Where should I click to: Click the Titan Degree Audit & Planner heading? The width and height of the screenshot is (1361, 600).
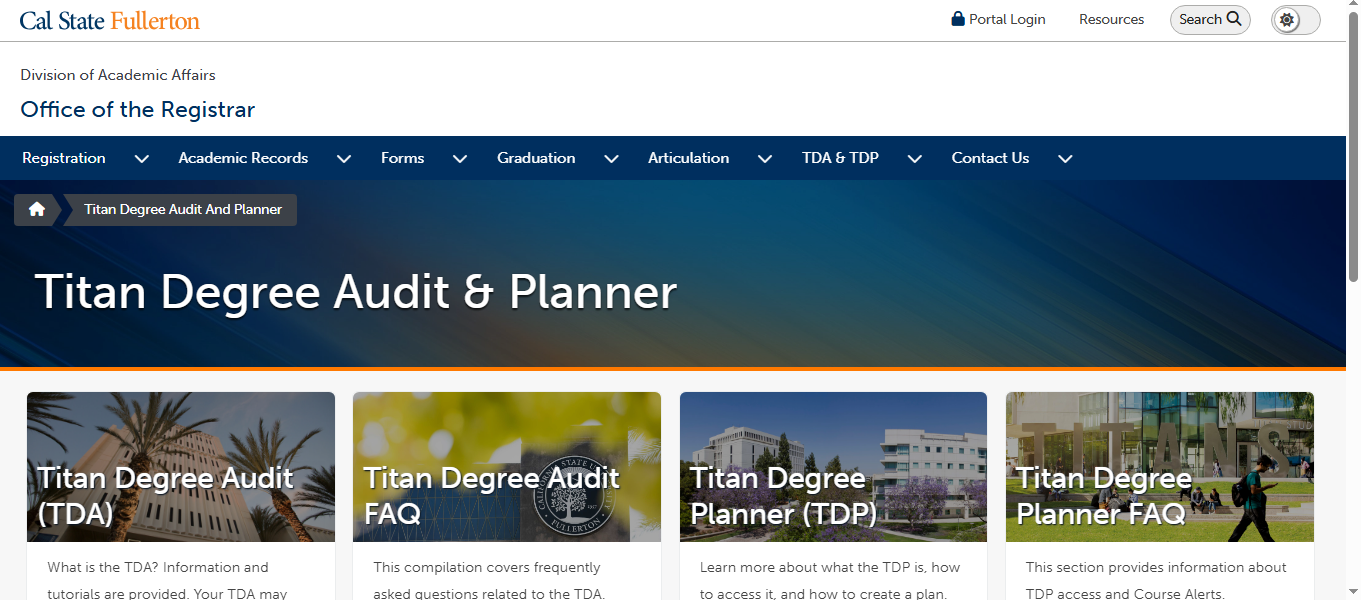(x=356, y=292)
